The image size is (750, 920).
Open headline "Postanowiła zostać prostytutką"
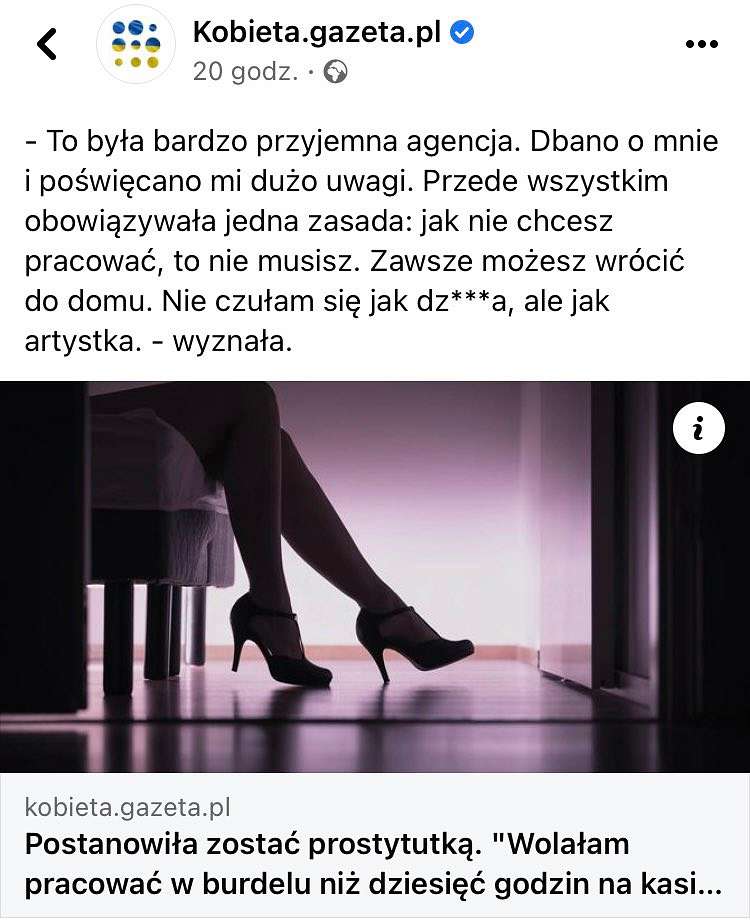(x=249, y=845)
